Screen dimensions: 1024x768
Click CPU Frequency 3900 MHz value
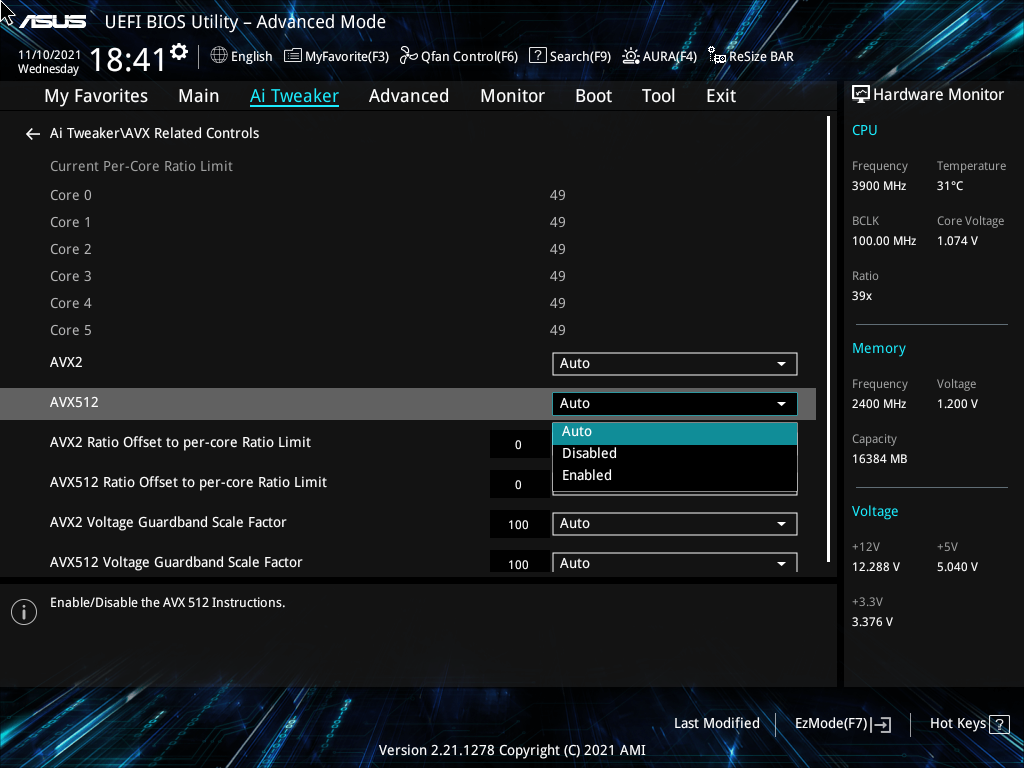click(x=879, y=186)
